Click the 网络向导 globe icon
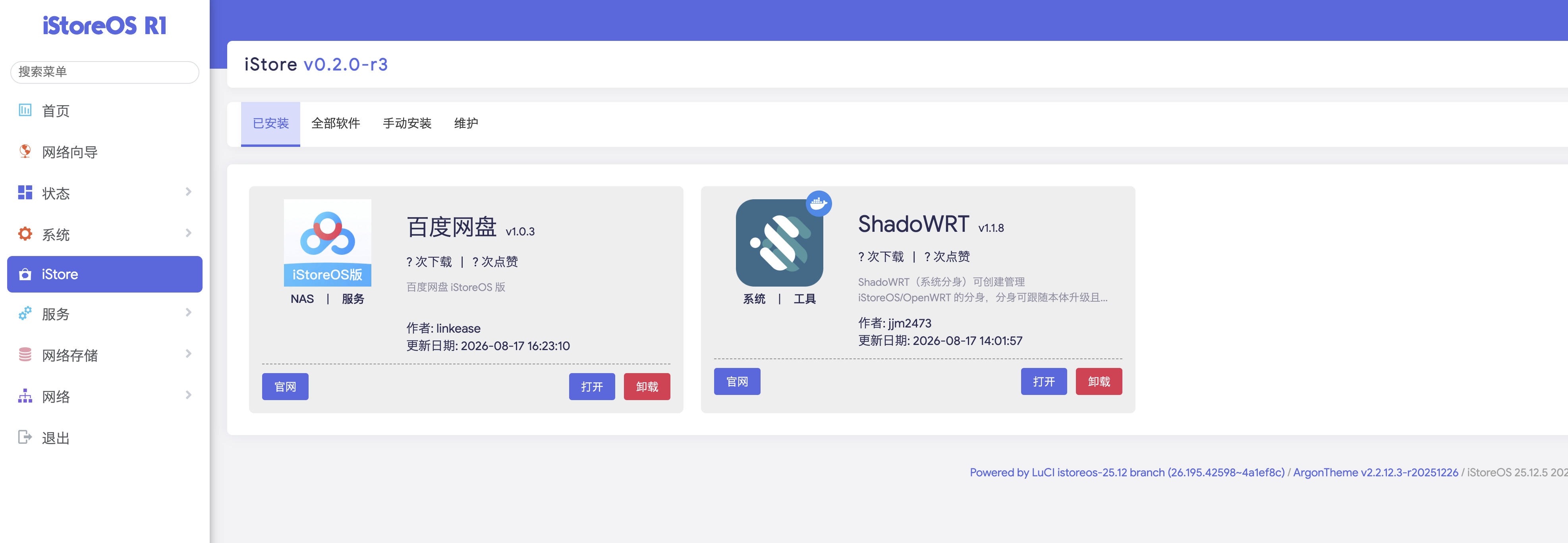1568x543 pixels. click(x=25, y=151)
